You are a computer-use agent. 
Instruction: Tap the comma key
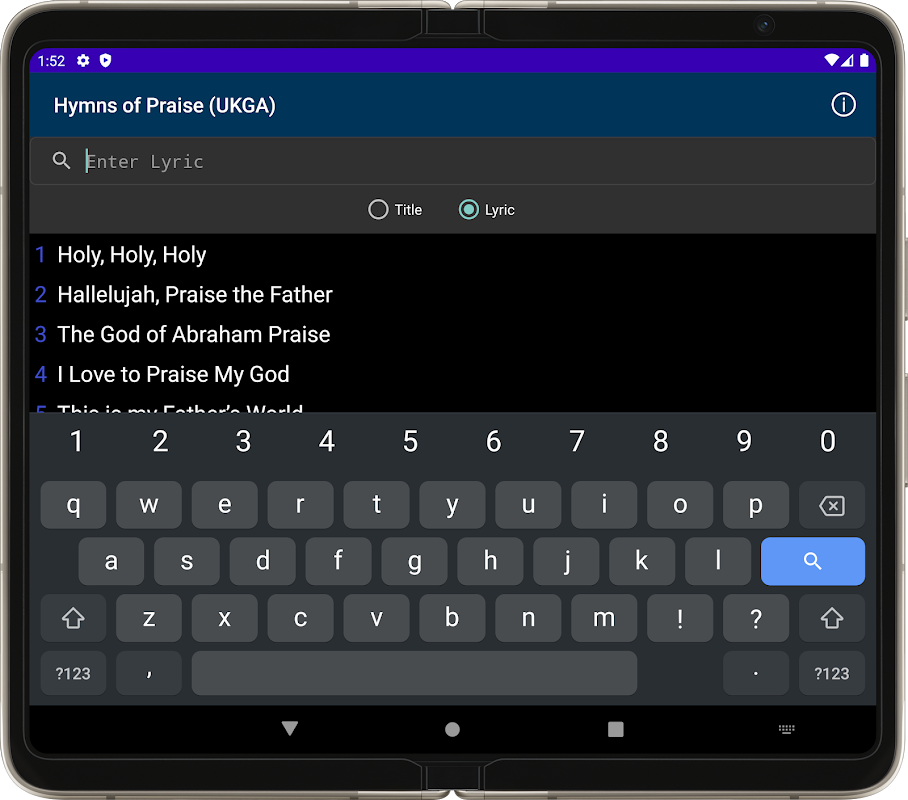pyautogui.click(x=149, y=673)
